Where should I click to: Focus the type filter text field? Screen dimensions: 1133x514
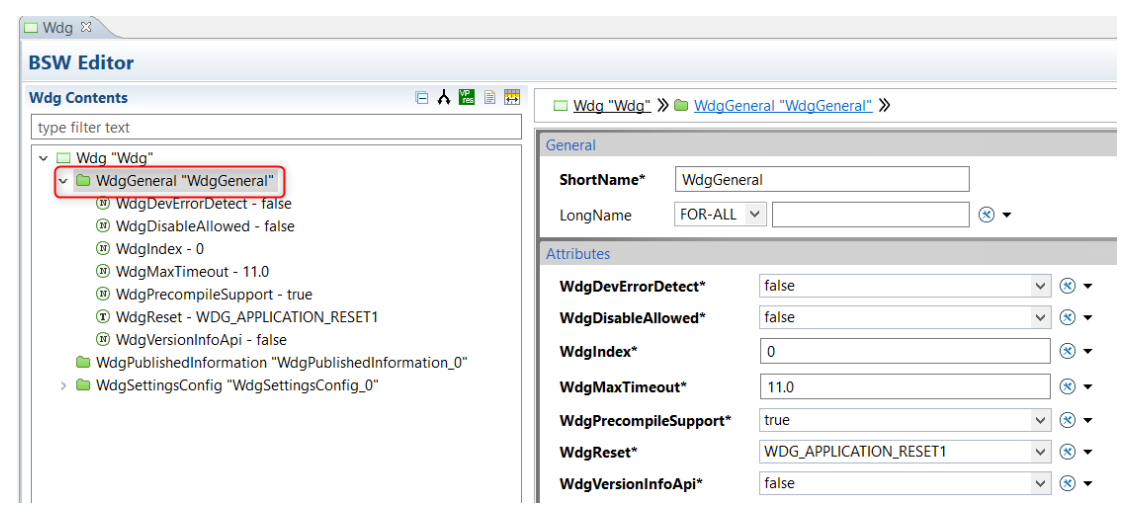tap(276, 127)
